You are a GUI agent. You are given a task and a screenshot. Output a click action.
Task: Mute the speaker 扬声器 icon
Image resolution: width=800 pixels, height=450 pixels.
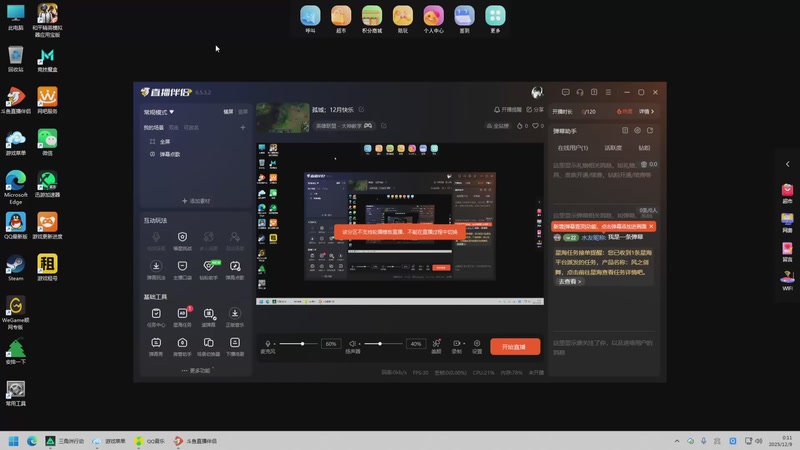pos(352,343)
